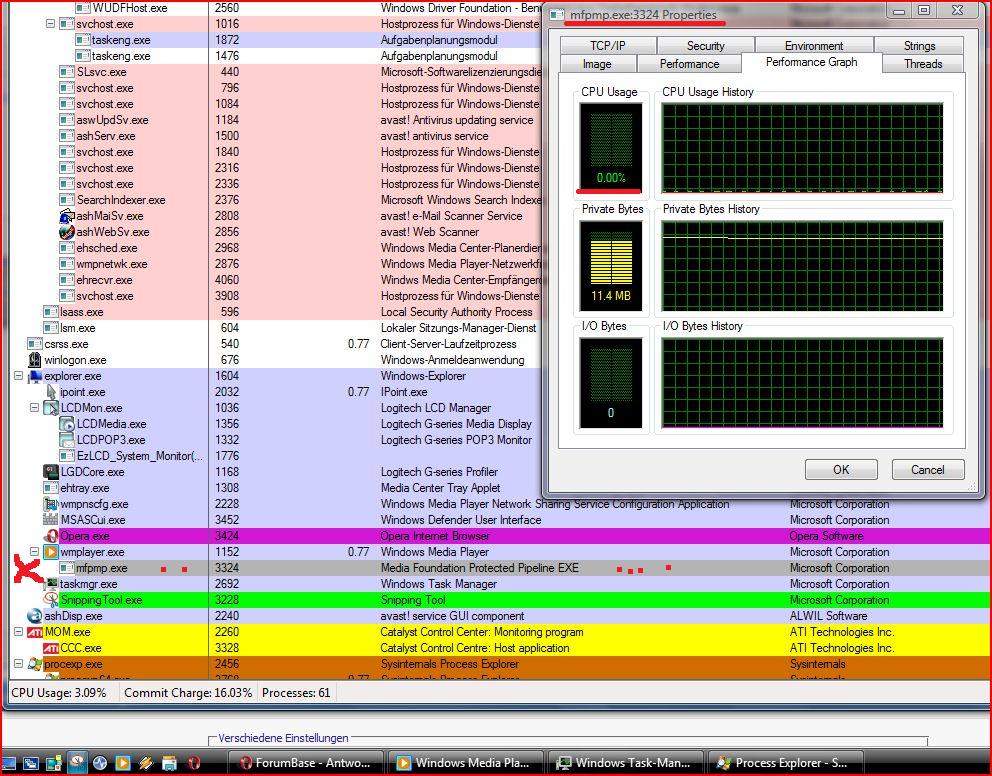Click the SnippingTool.exe scissors icon
Viewport: 992px width, 776px height.
52,600
